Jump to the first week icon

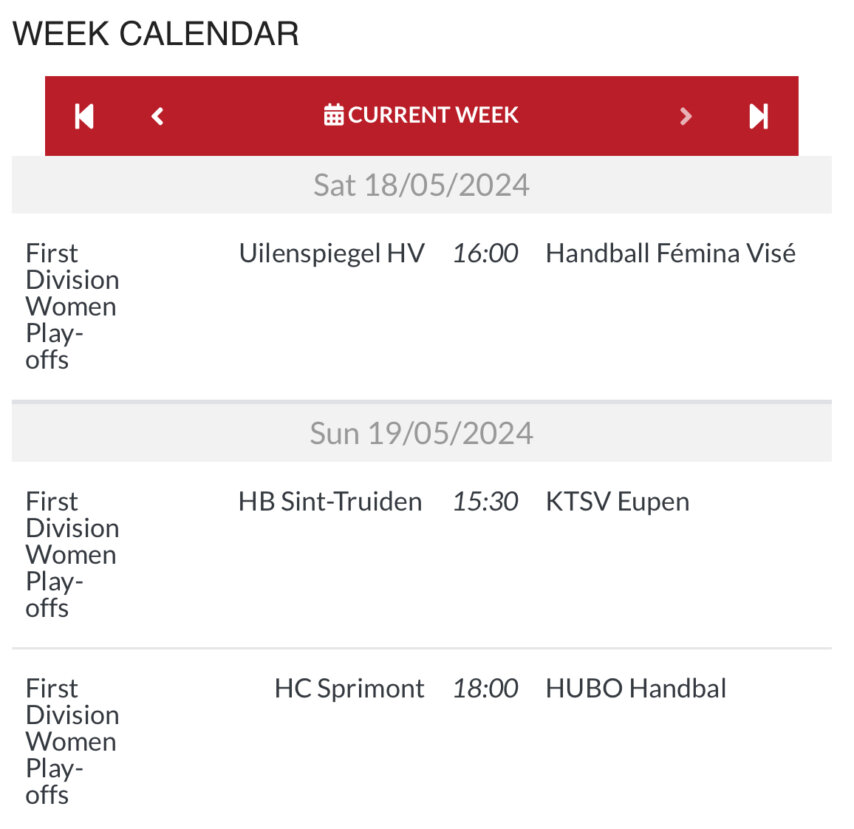point(84,116)
